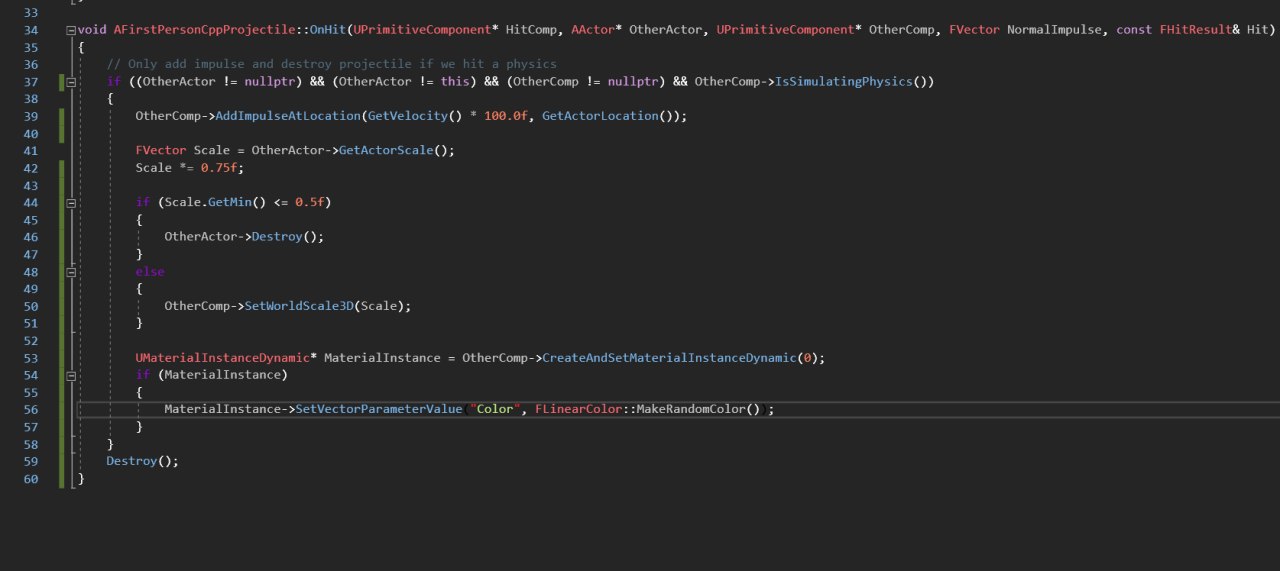Click the MakeRandomColor call
The height and width of the screenshot is (571, 1280).
tap(690, 409)
